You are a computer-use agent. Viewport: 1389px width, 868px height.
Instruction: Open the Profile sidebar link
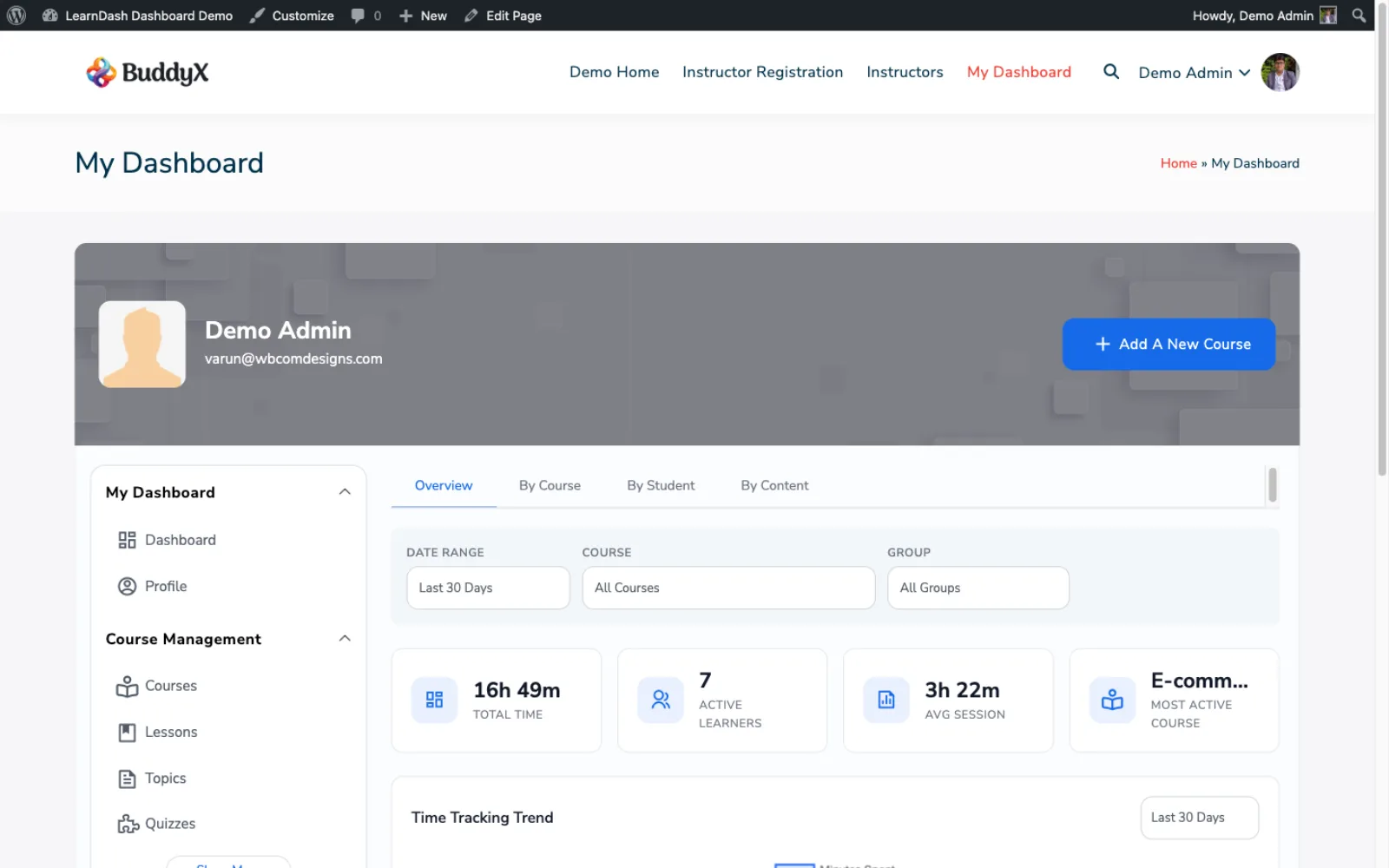tap(166, 587)
